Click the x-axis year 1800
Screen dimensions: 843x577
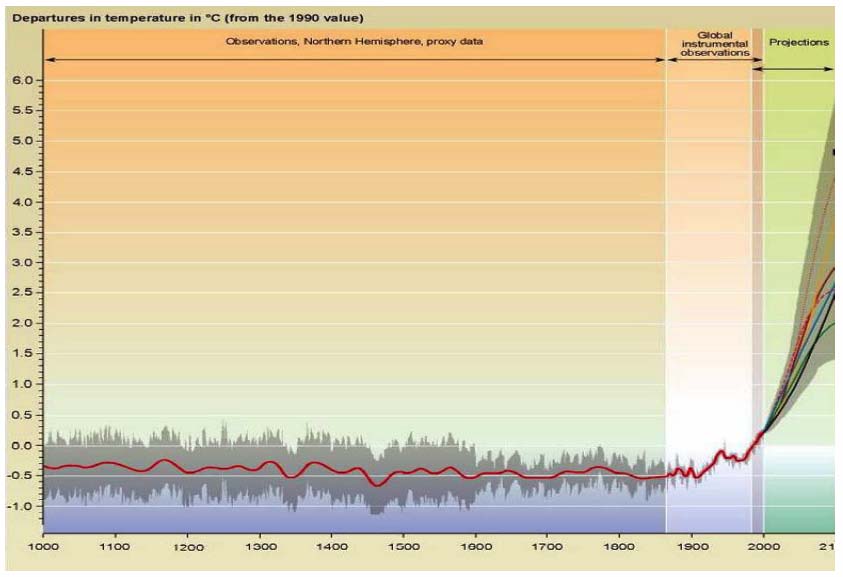620,547
